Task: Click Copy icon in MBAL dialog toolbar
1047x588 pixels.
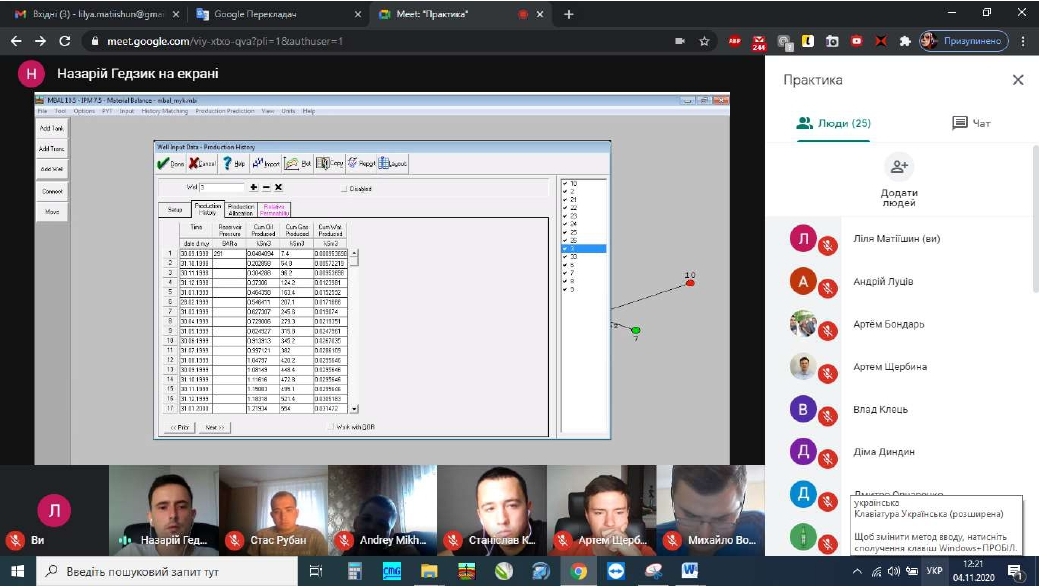Action: pyautogui.click(x=329, y=164)
